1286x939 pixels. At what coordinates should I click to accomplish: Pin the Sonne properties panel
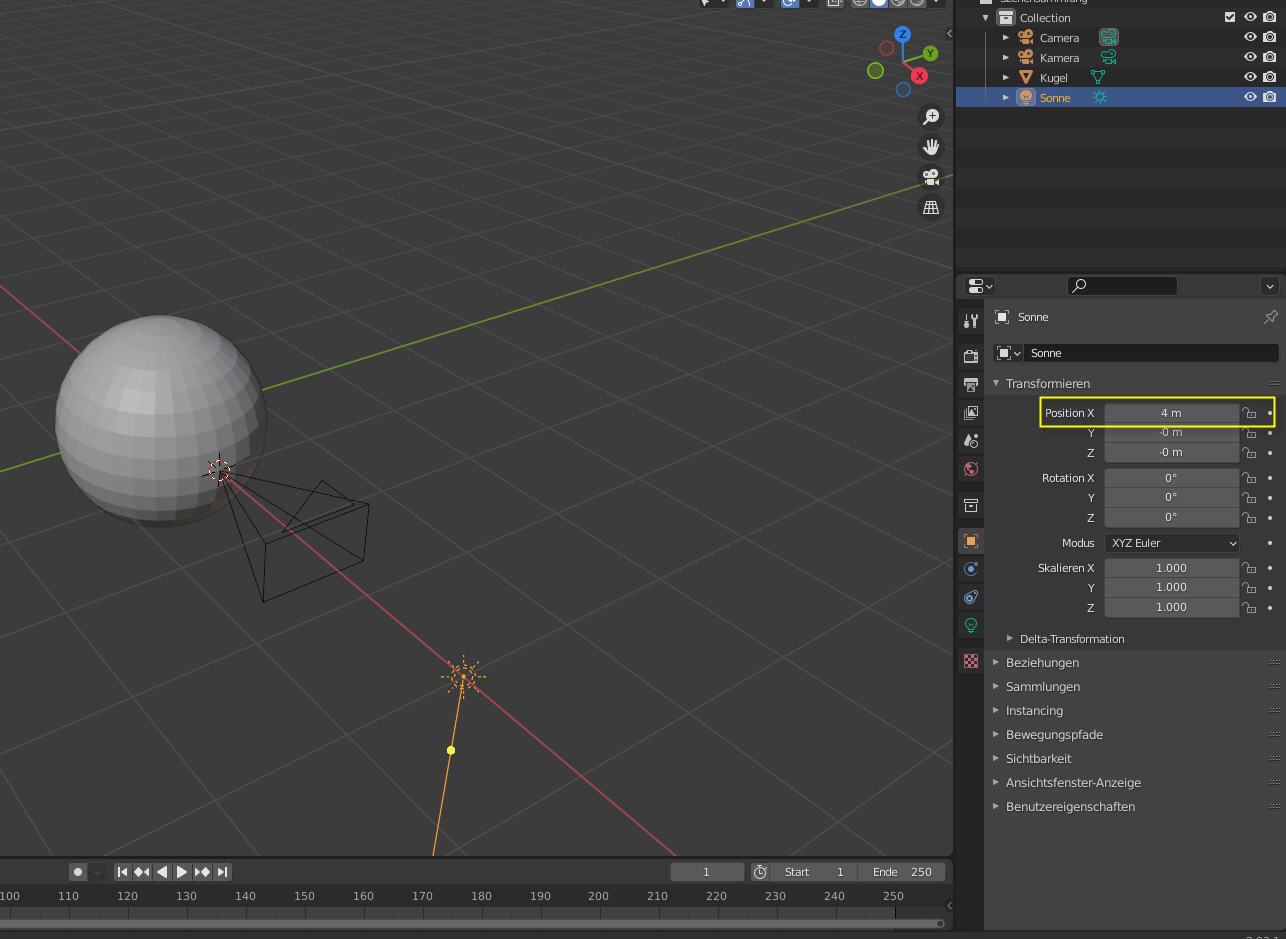[x=1270, y=317]
